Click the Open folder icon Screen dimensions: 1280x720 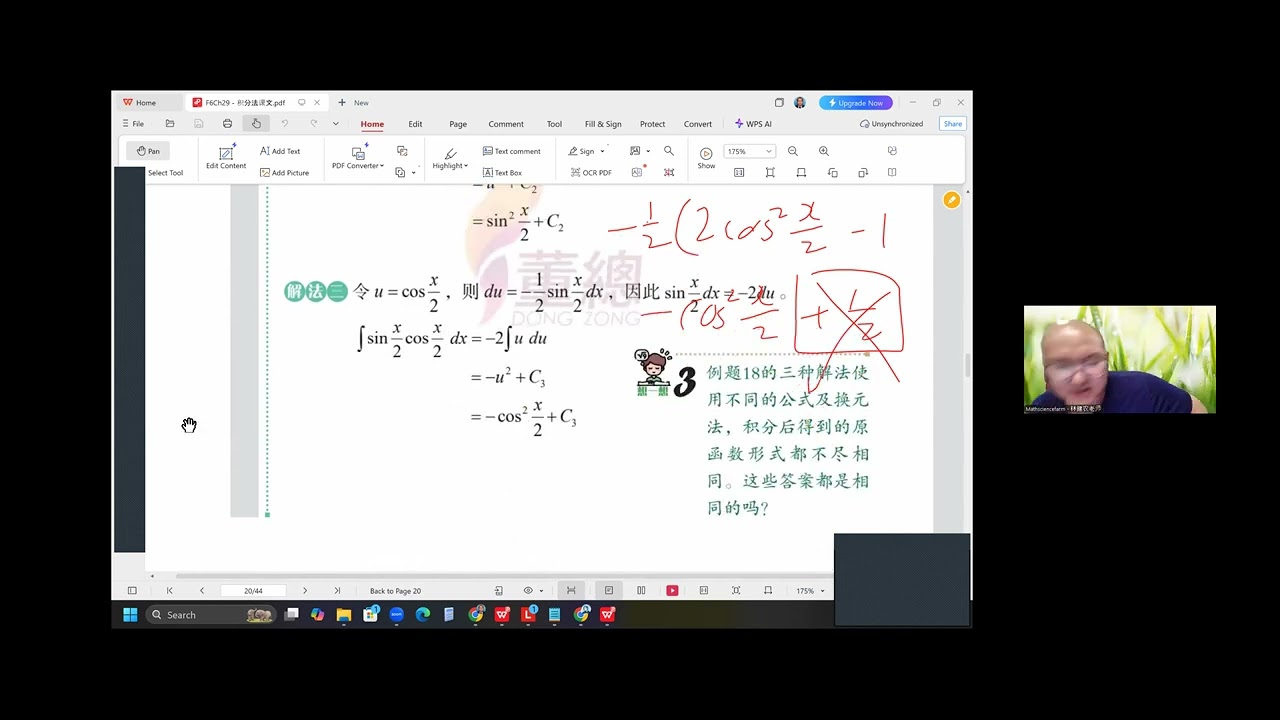(x=170, y=124)
